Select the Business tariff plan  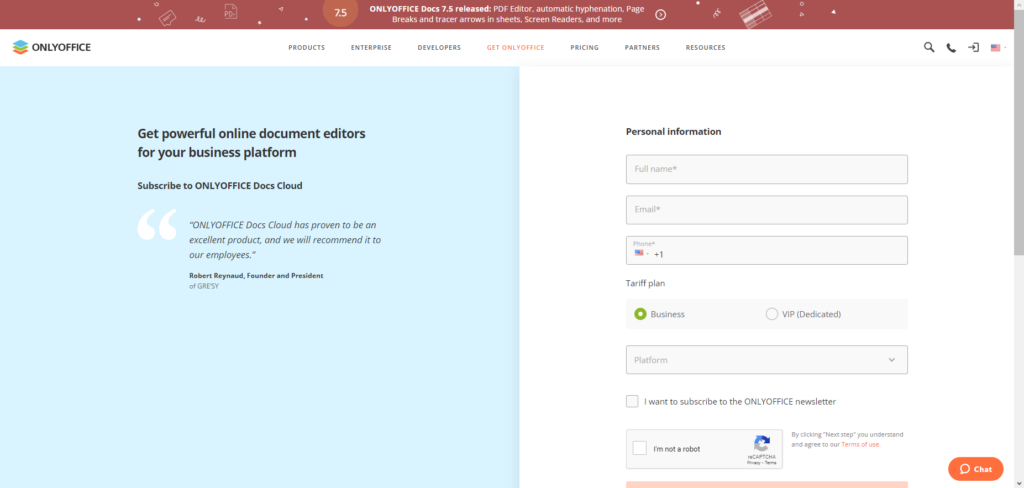point(640,314)
